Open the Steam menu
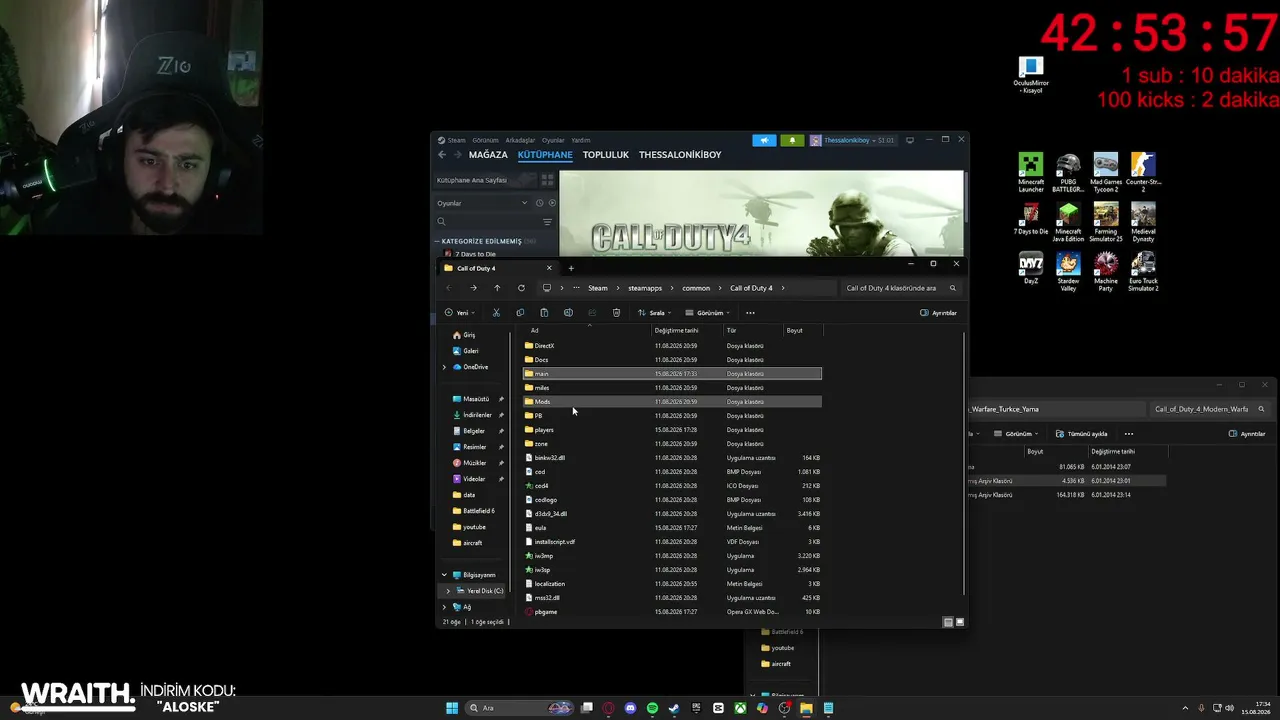 click(456, 140)
